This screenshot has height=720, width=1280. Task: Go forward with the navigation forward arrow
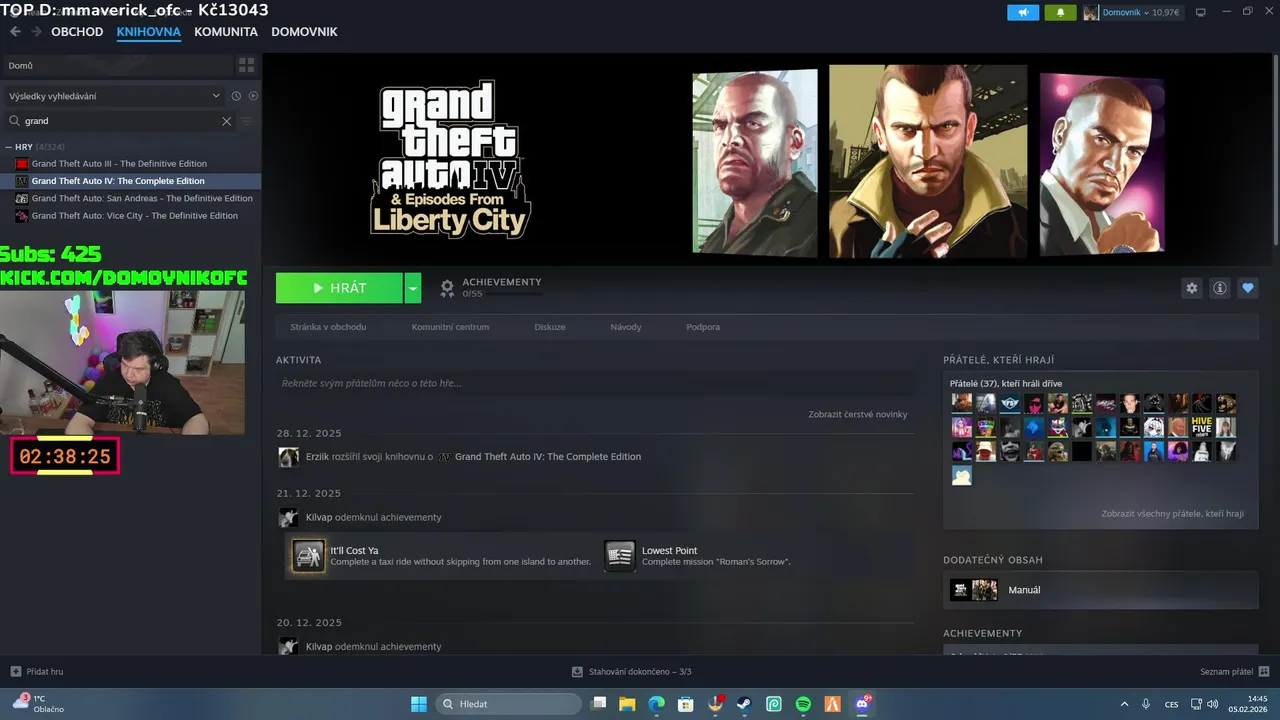pos(36,32)
